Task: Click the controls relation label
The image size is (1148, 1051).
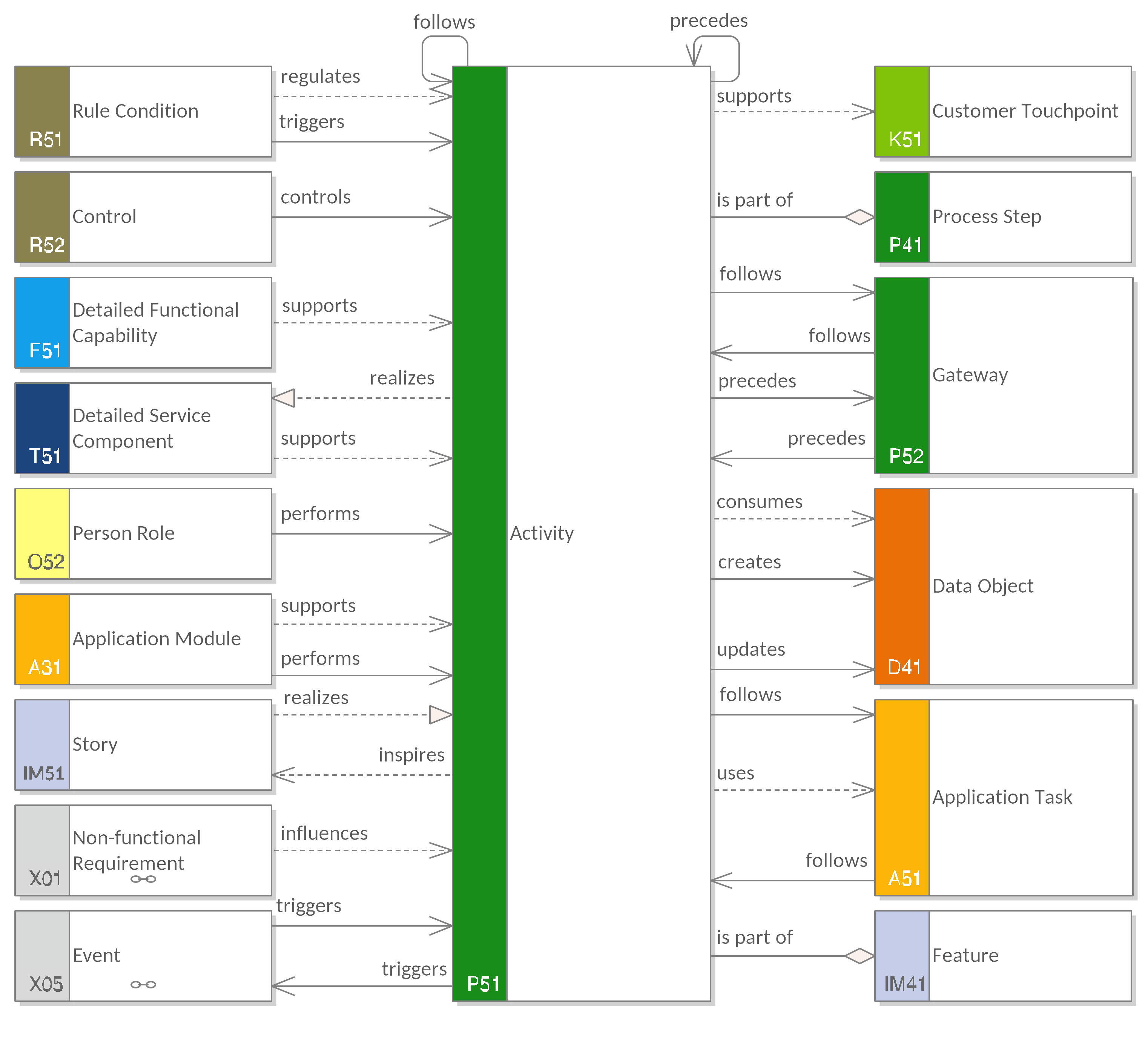Action: click(x=315, y=197)
